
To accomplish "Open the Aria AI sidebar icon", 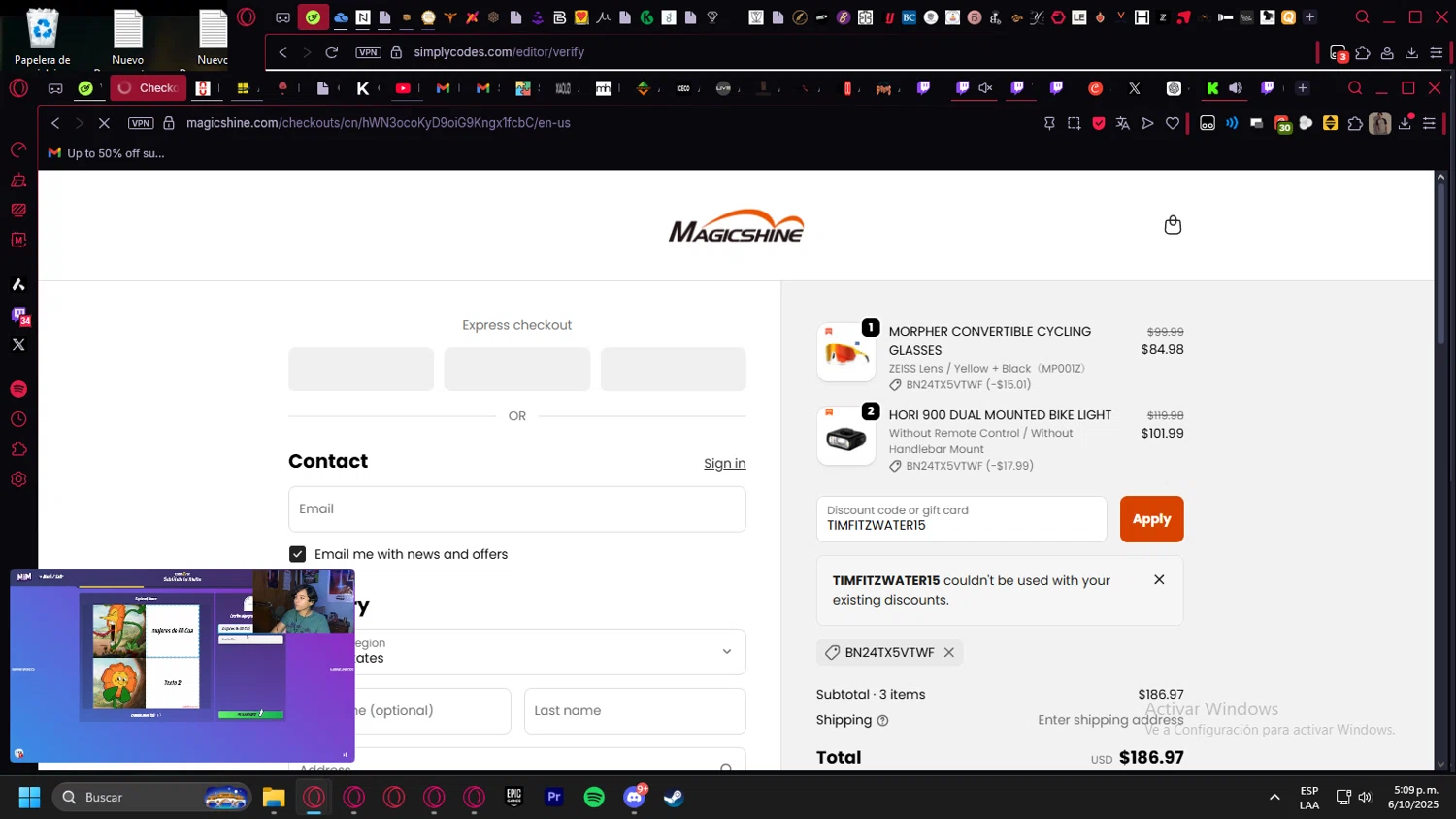I will 18,284.
